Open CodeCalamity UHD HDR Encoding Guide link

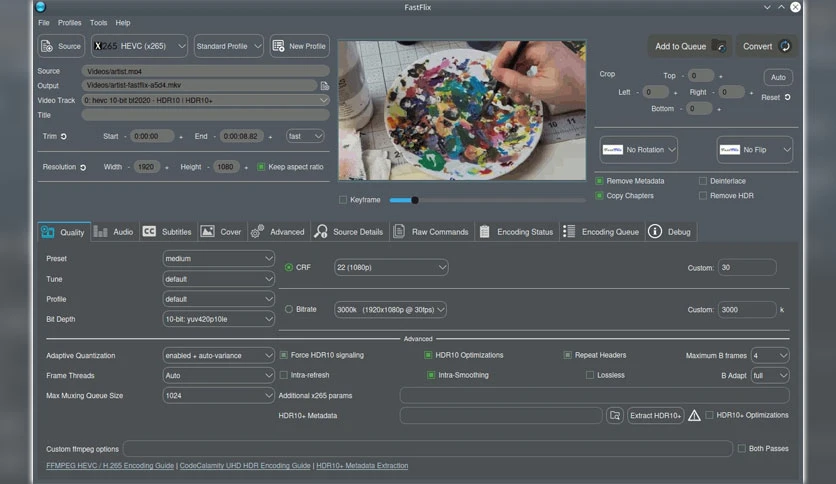tap(245, 466)
